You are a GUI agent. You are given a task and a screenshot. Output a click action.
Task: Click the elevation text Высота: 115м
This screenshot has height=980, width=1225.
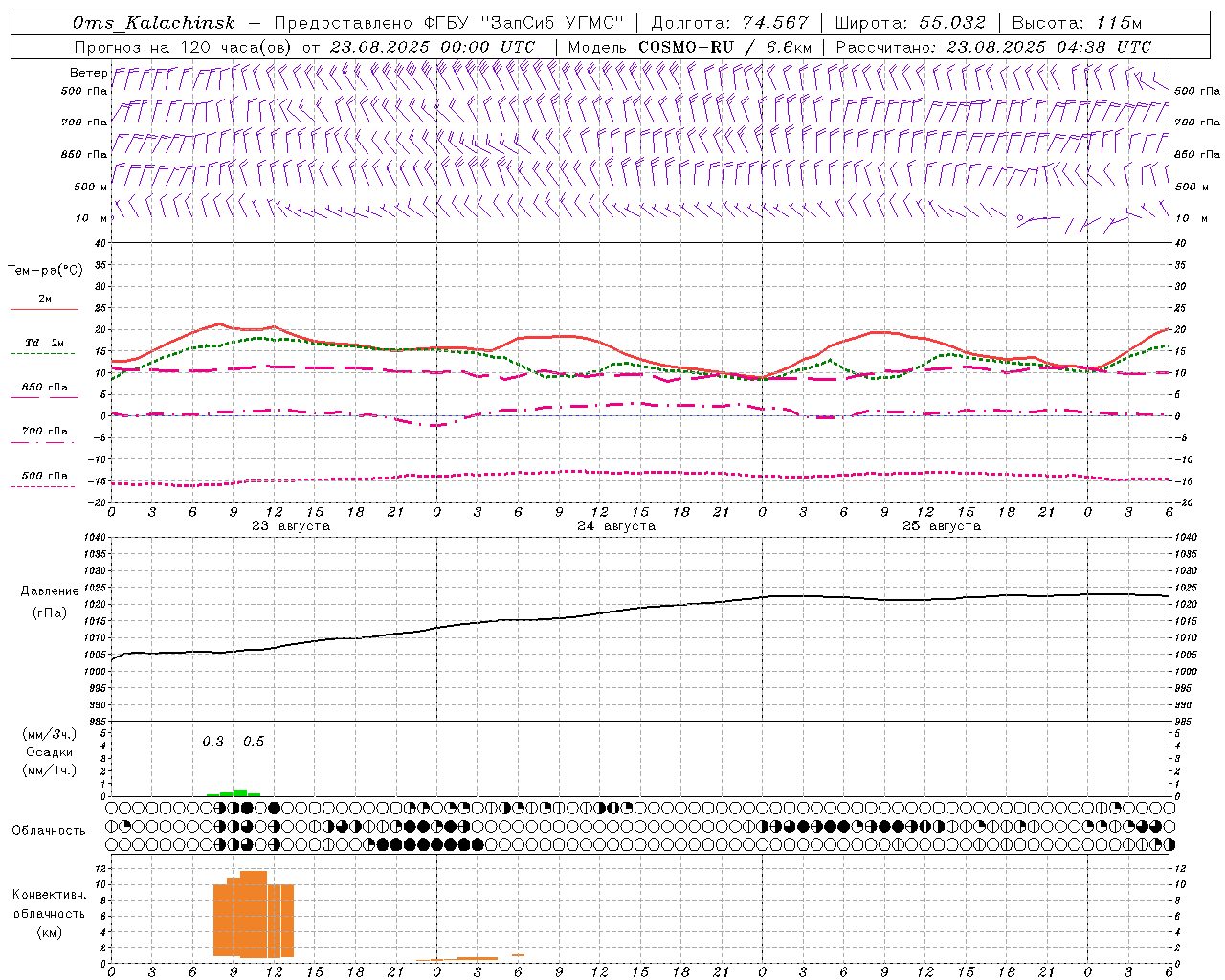[1077, 23]
